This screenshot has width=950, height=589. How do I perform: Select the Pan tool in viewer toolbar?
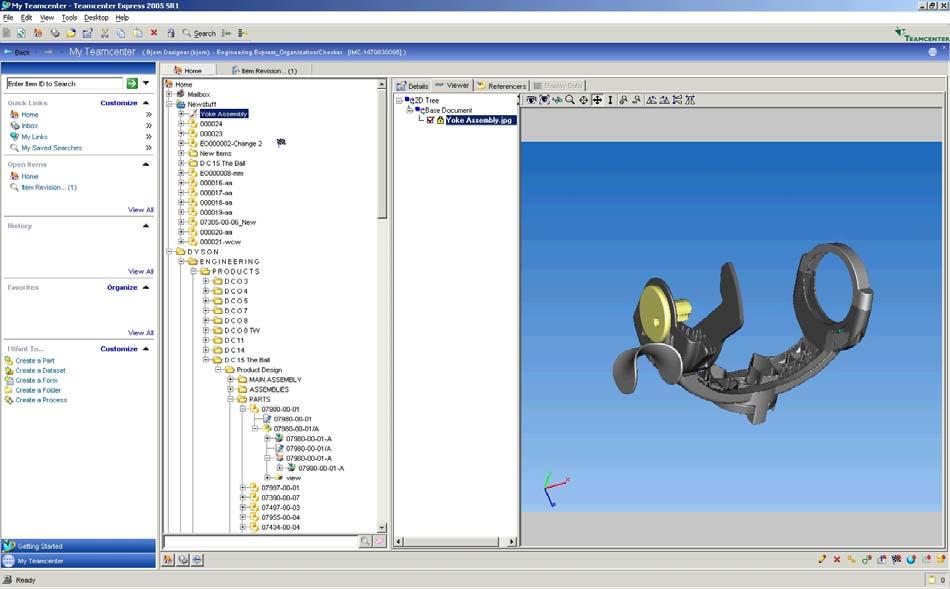pyautogui.click(x=597, y=100)
